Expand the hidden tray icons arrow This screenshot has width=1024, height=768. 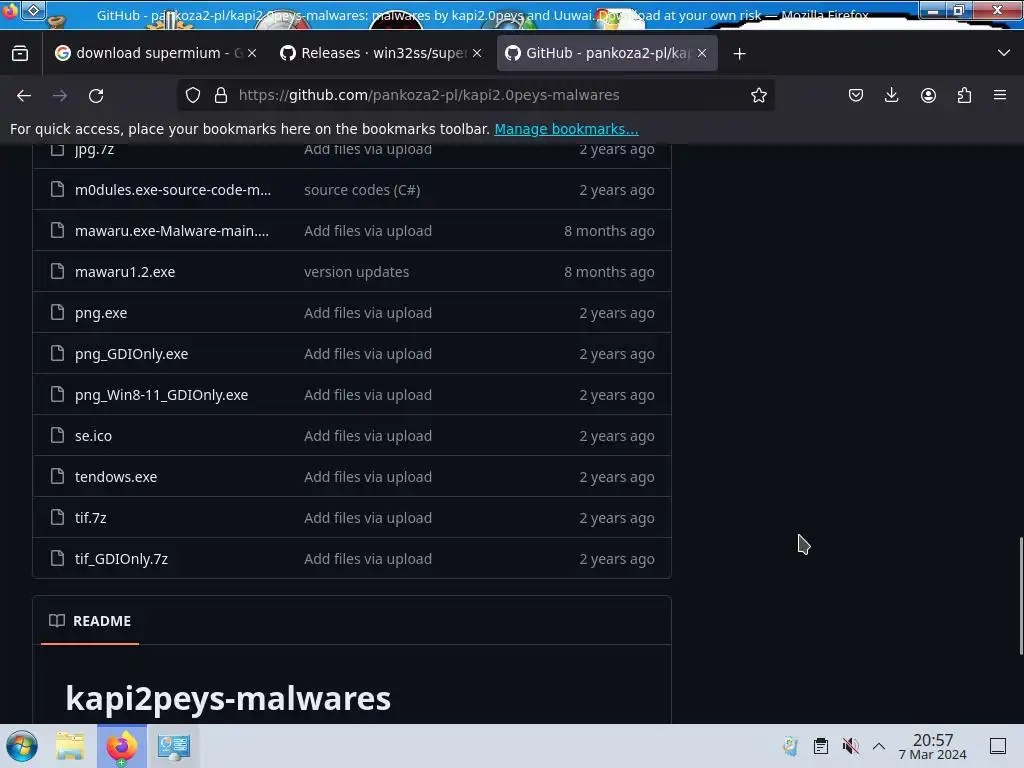coord(879,746)
